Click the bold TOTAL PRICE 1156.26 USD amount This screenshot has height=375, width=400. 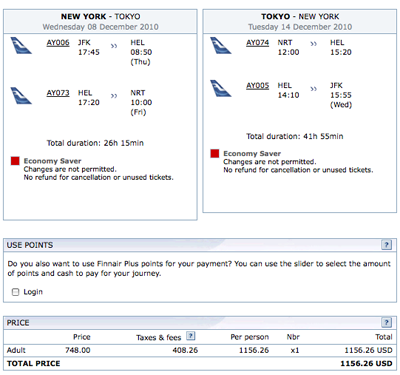click(x=366, y=364)
